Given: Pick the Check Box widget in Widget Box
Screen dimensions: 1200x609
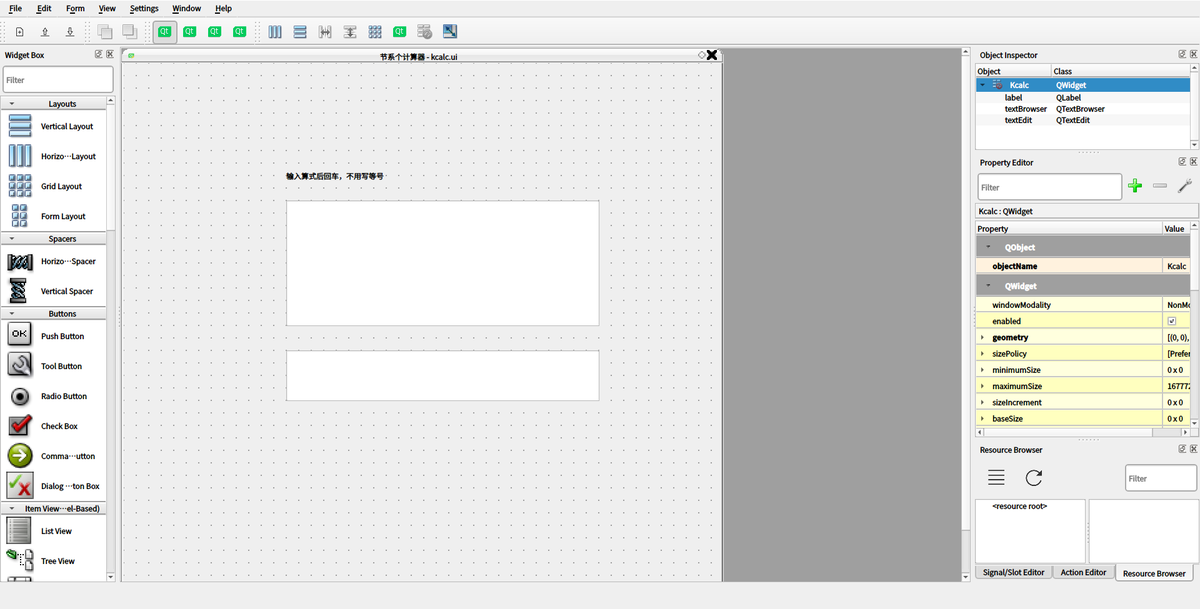Looking at the screenshot, I should (59, 426).
